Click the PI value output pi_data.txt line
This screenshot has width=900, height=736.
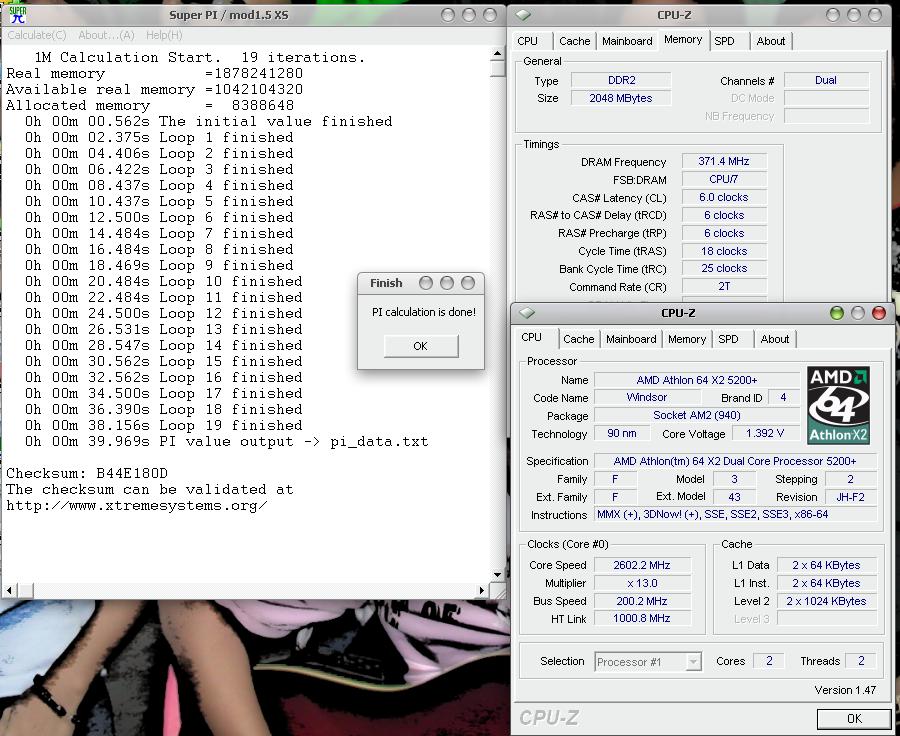coord(226,441)
